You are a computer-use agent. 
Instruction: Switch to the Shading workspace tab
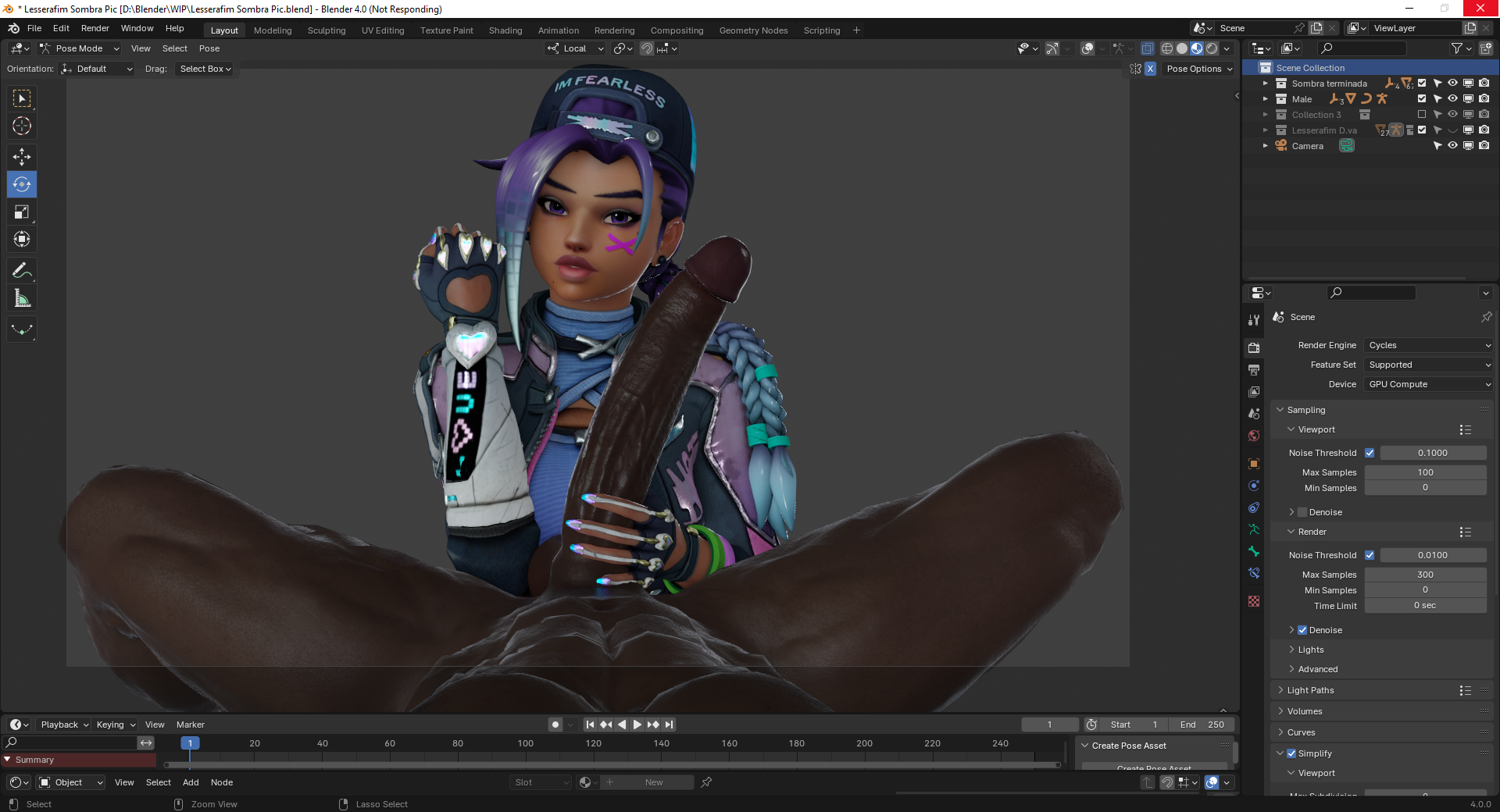pyautogui.click(x=505, y=30)
